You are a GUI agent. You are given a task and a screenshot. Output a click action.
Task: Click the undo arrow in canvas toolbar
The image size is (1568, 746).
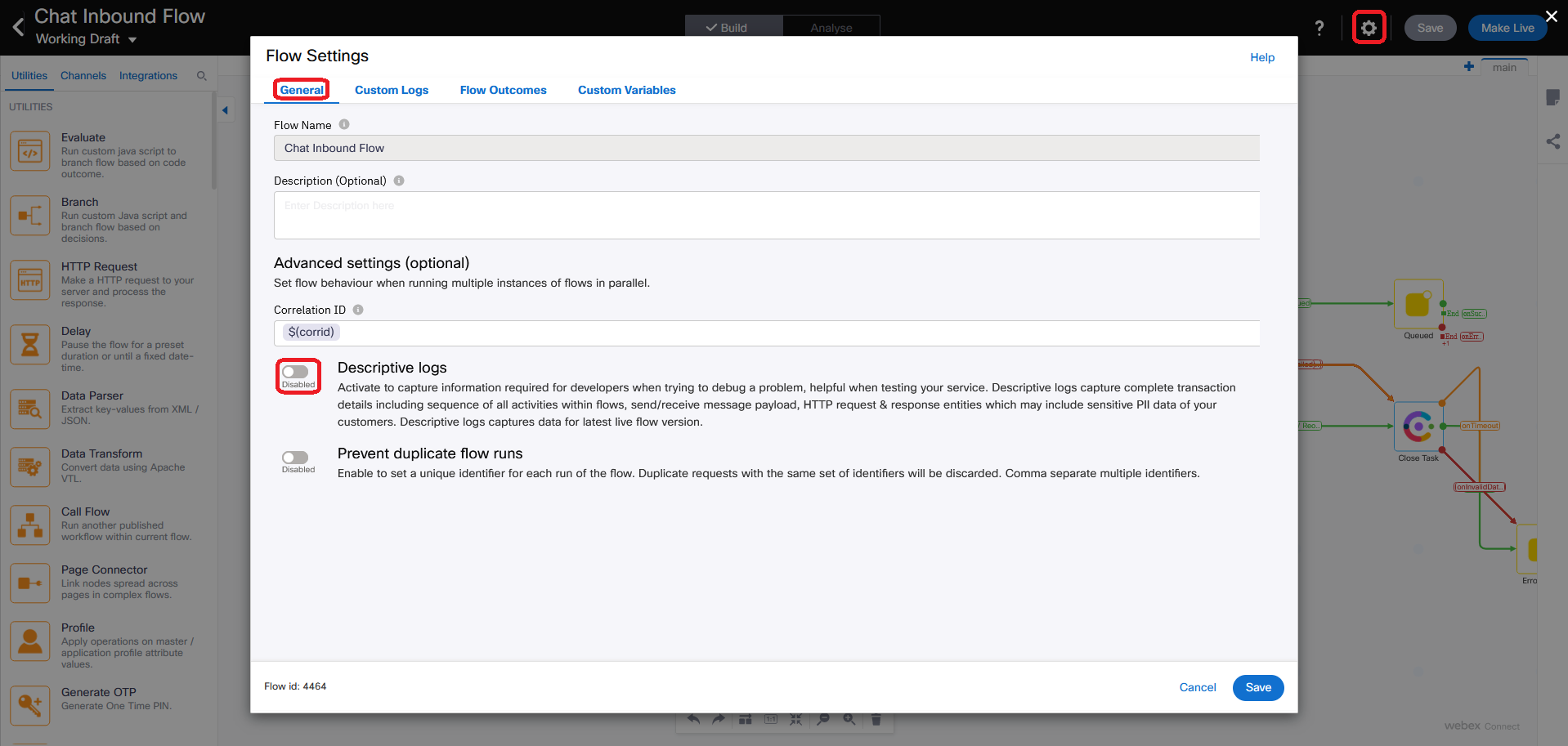point(693,719)
